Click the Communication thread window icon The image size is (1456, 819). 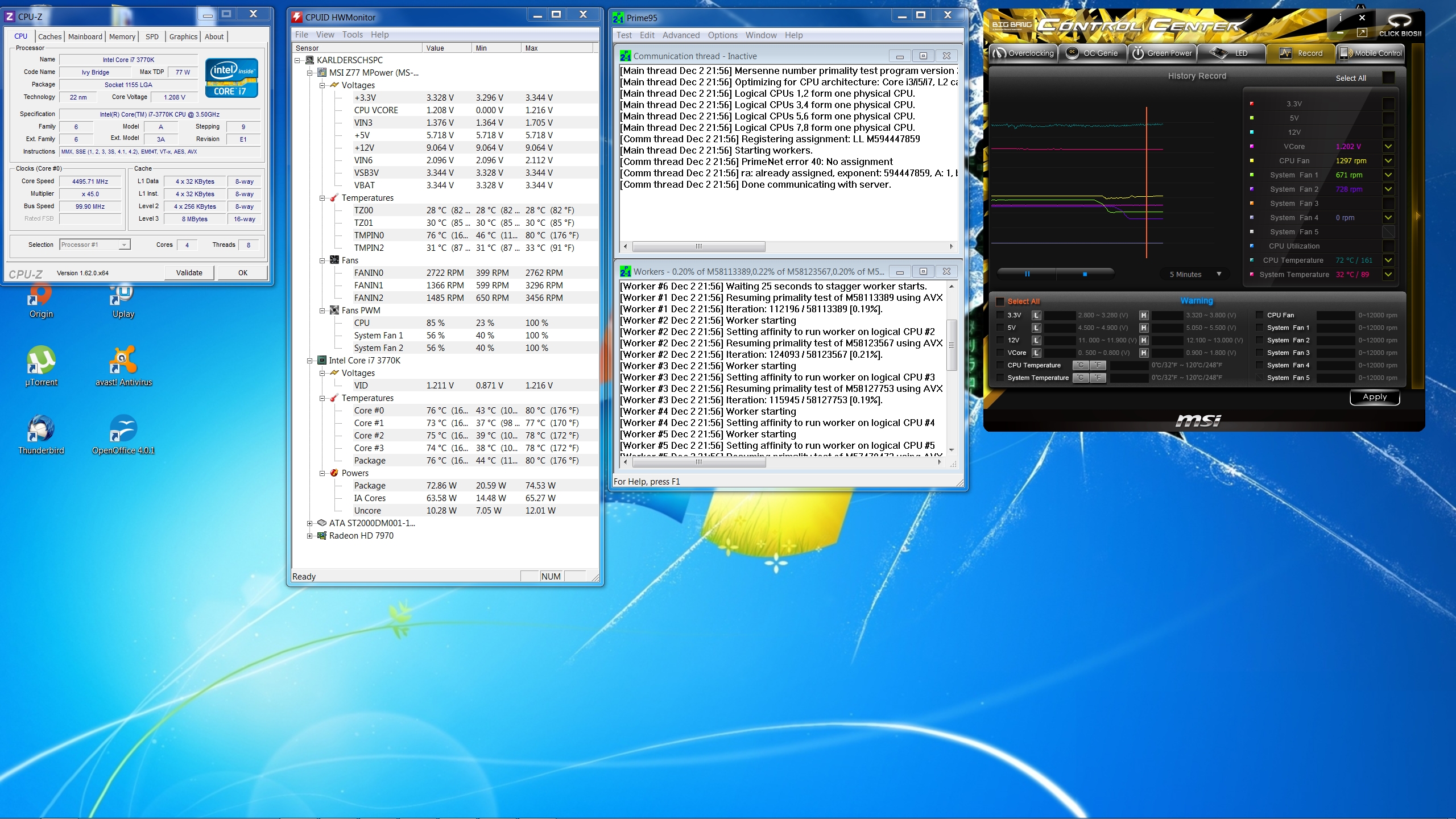click(625, 56)
